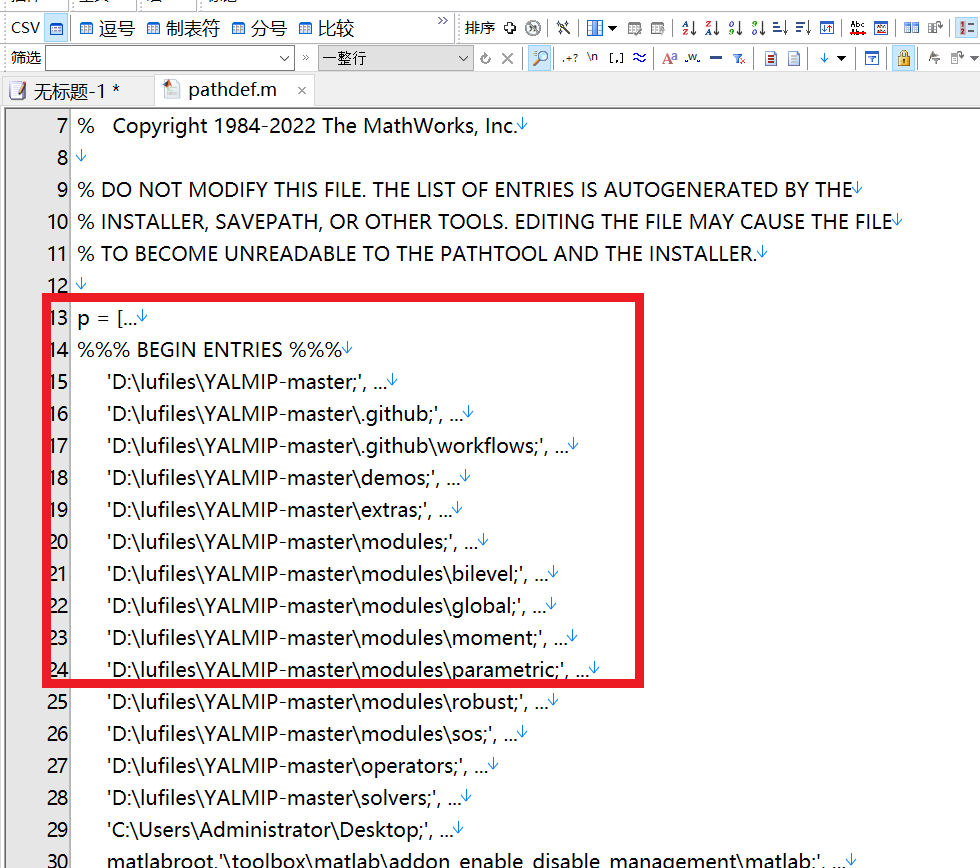Open the 筛选 filter combo dropdown arrow

[x=284, y=59]
